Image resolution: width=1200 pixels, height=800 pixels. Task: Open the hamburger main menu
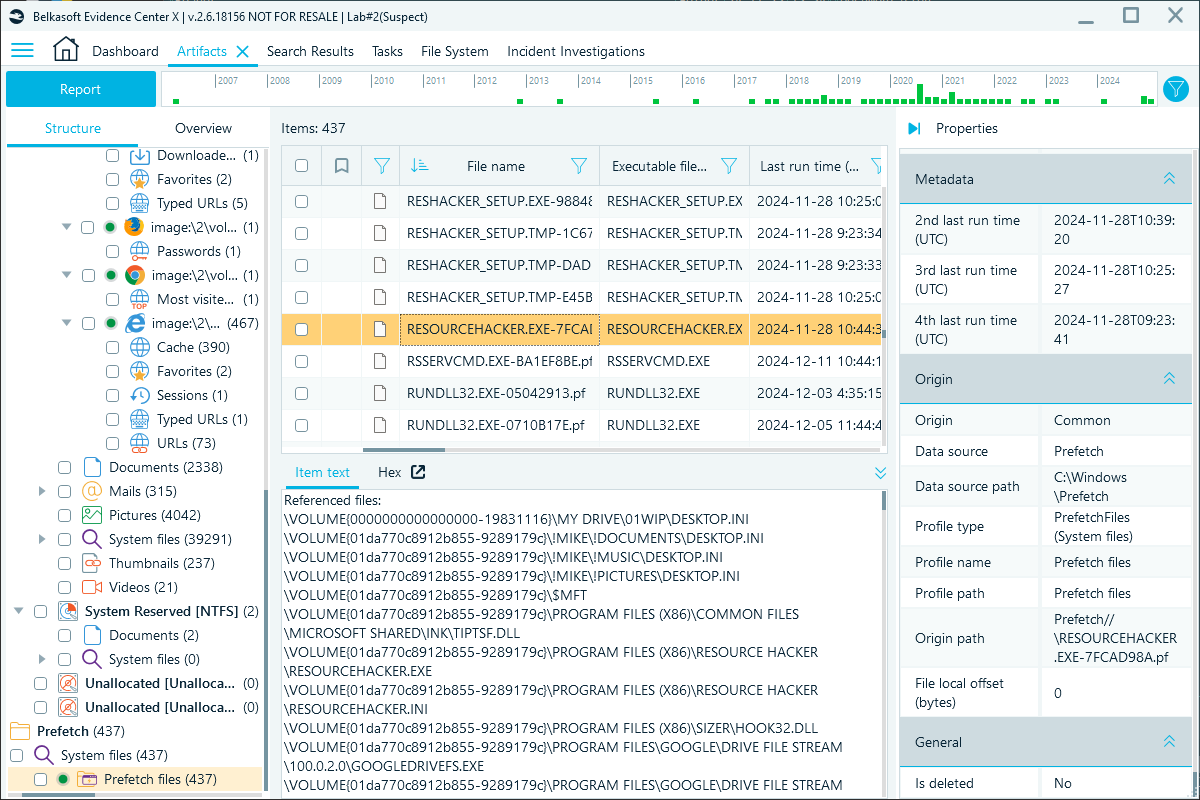pyautogui.click(x=22, y=51)
